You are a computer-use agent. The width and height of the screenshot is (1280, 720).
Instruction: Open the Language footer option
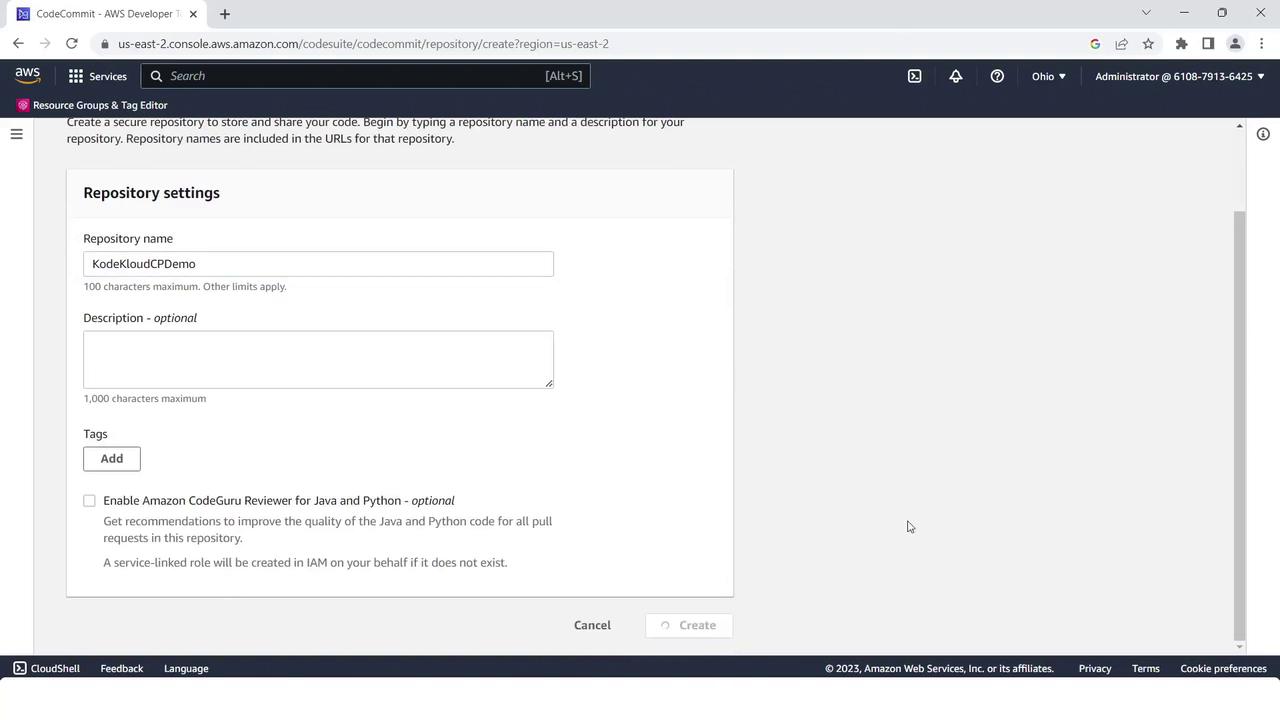[186, 668]
